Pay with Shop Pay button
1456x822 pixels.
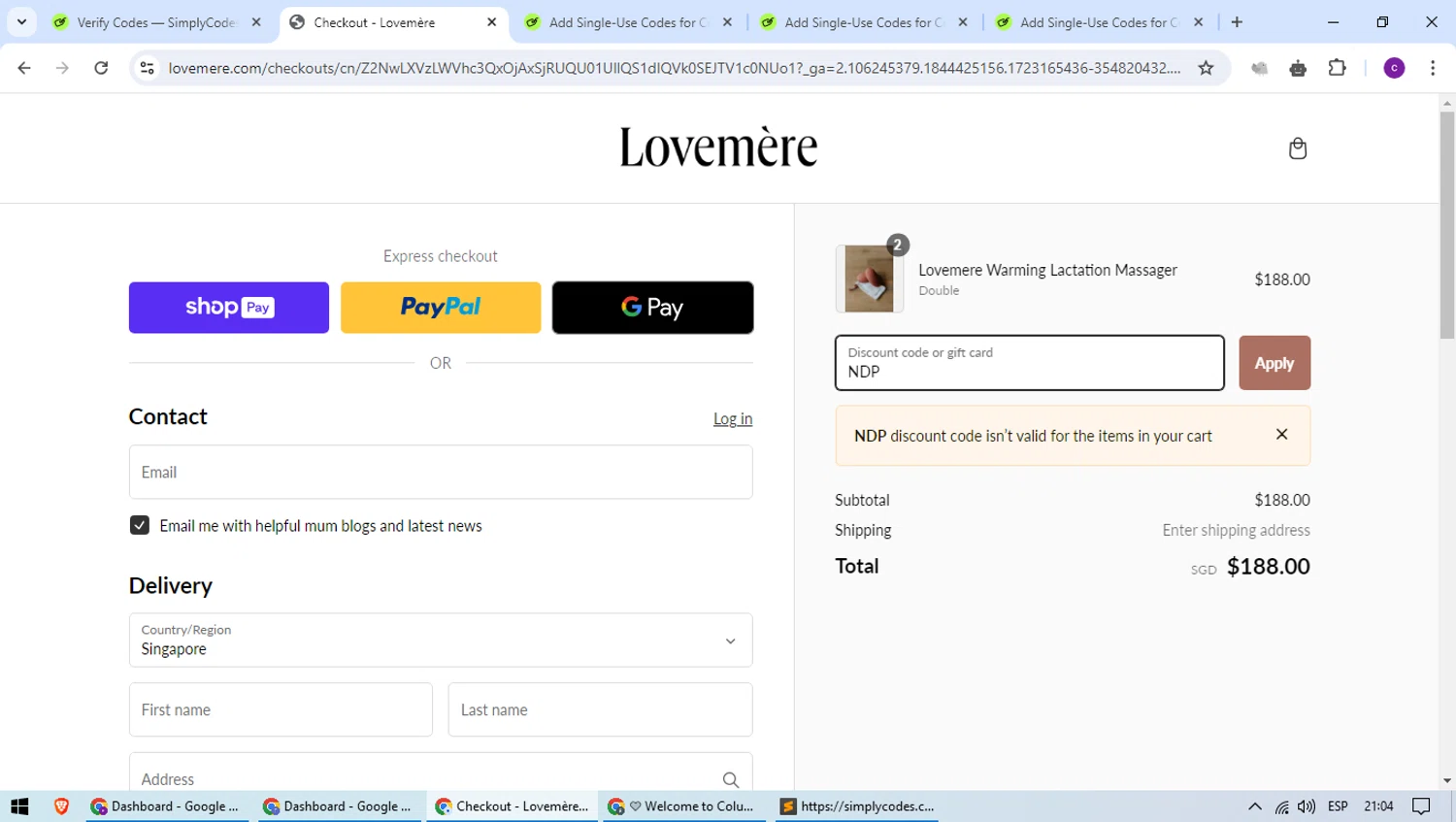coord(229,308)
